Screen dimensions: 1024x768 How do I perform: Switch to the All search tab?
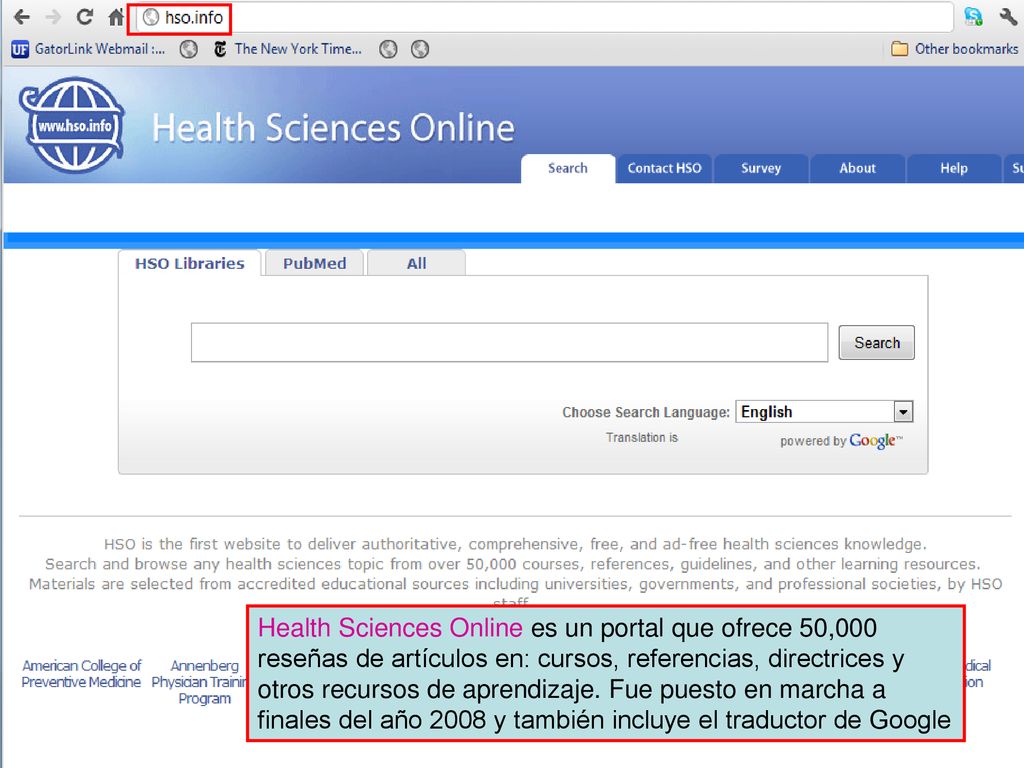pyautogui.click(x=417, y=263)
